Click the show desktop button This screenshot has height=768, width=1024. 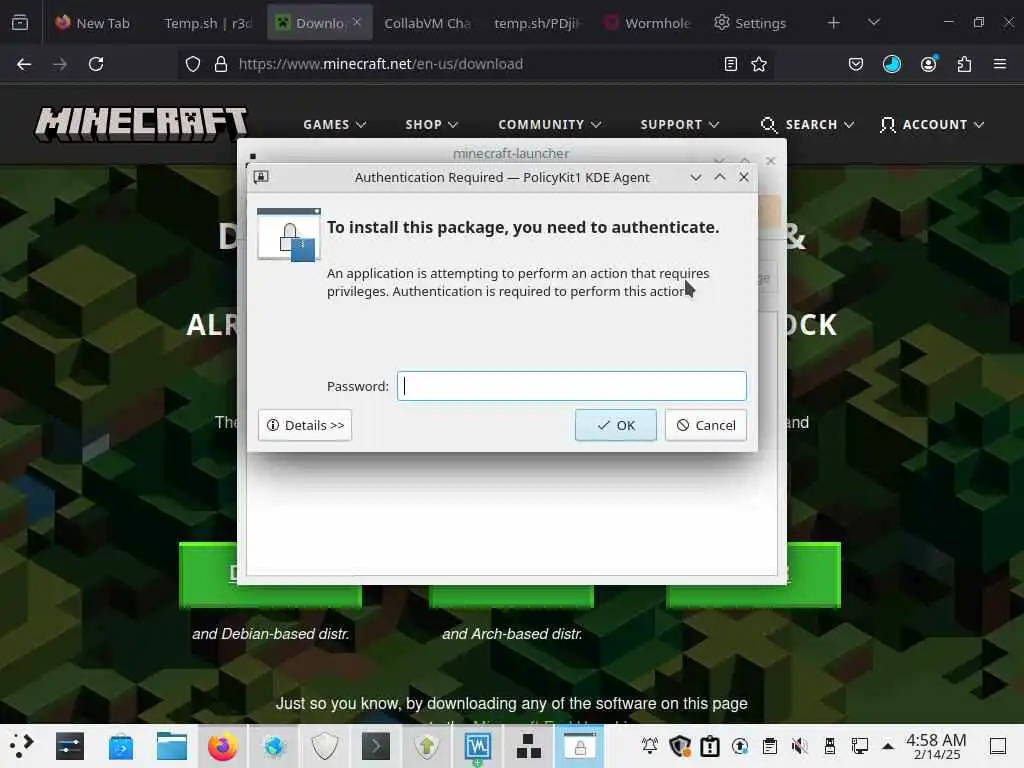point(998,746)
